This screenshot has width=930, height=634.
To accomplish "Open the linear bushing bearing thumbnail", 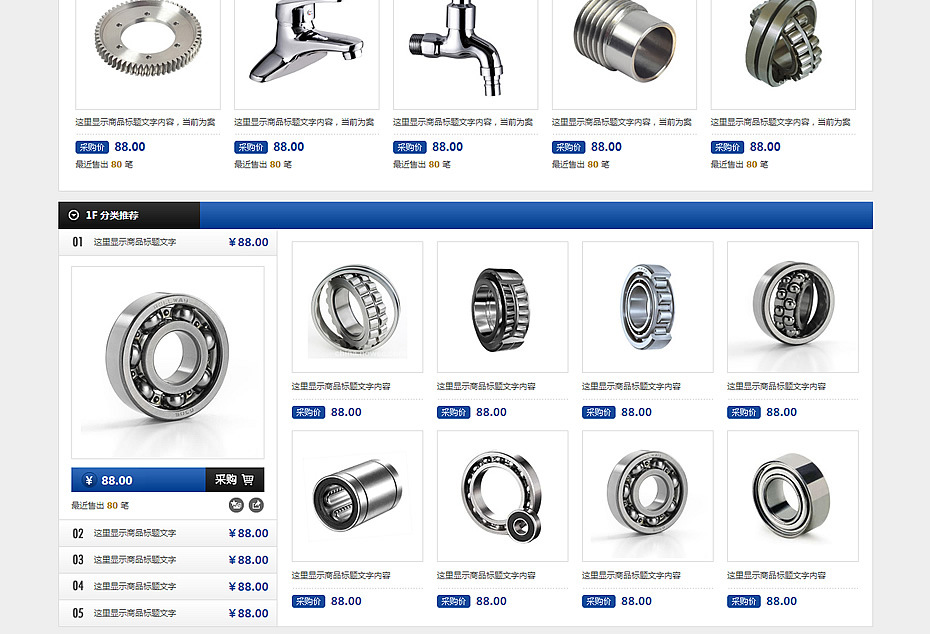I will (x=358, y=496).
